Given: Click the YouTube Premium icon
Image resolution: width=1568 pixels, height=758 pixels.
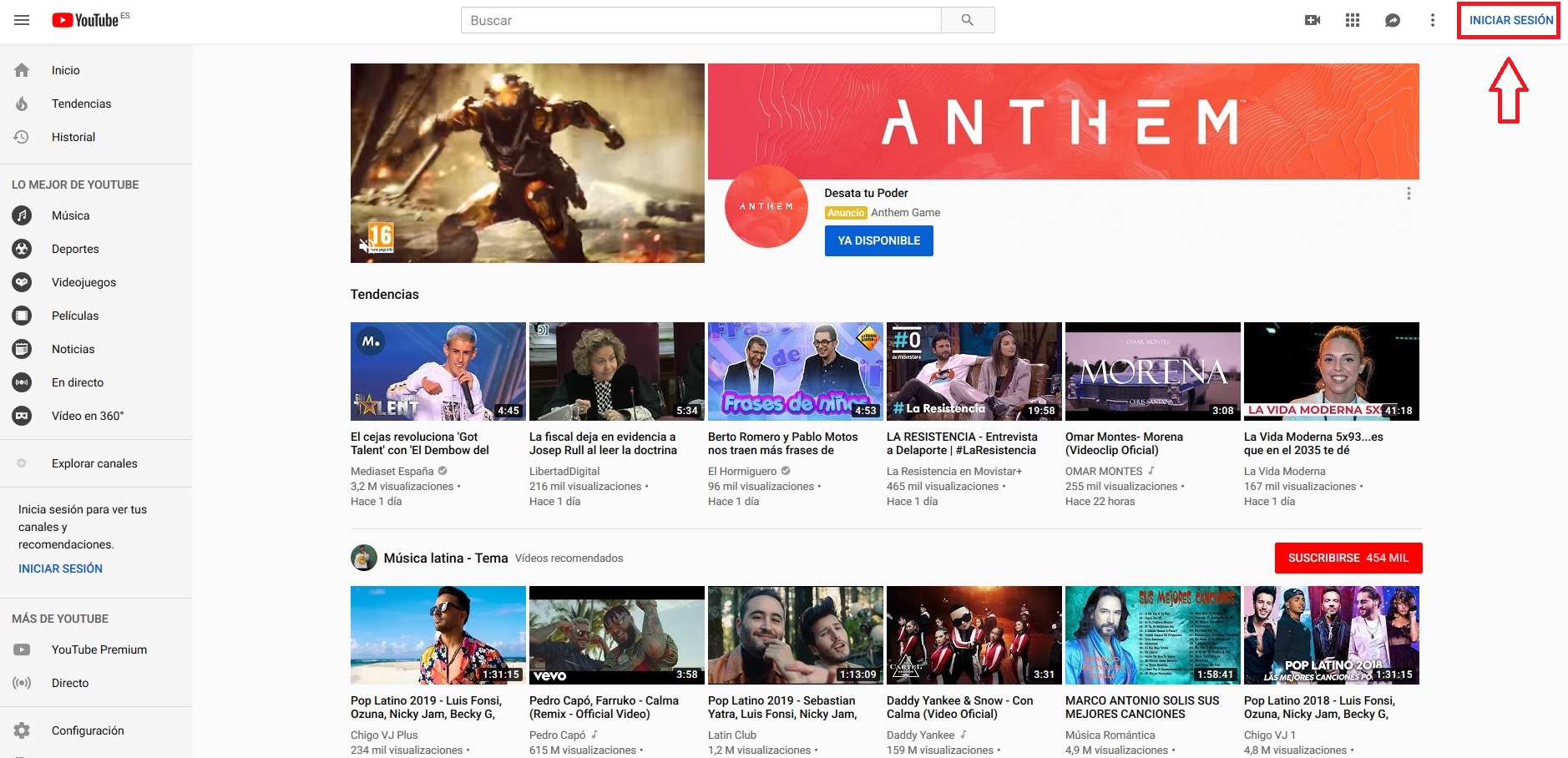Looking at the screenshot, I should tap(22, 649).
